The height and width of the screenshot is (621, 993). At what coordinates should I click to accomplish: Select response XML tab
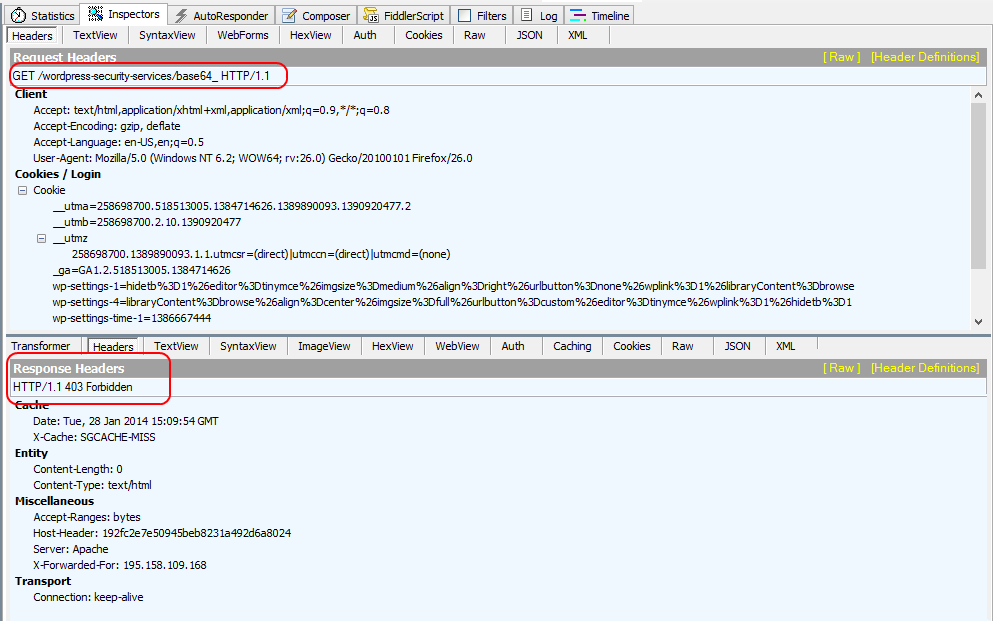785,346
